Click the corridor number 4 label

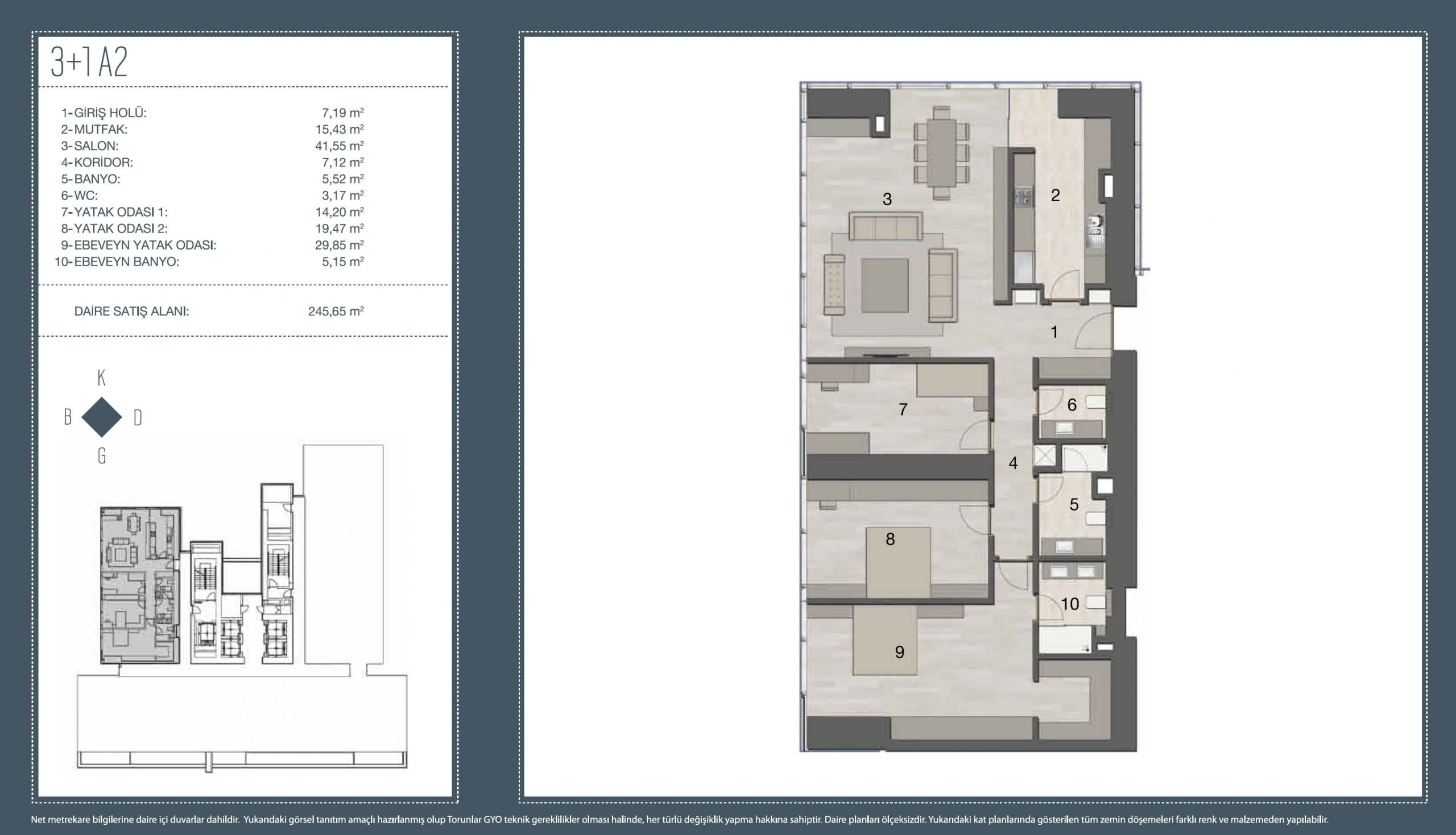click(1013, 463)
